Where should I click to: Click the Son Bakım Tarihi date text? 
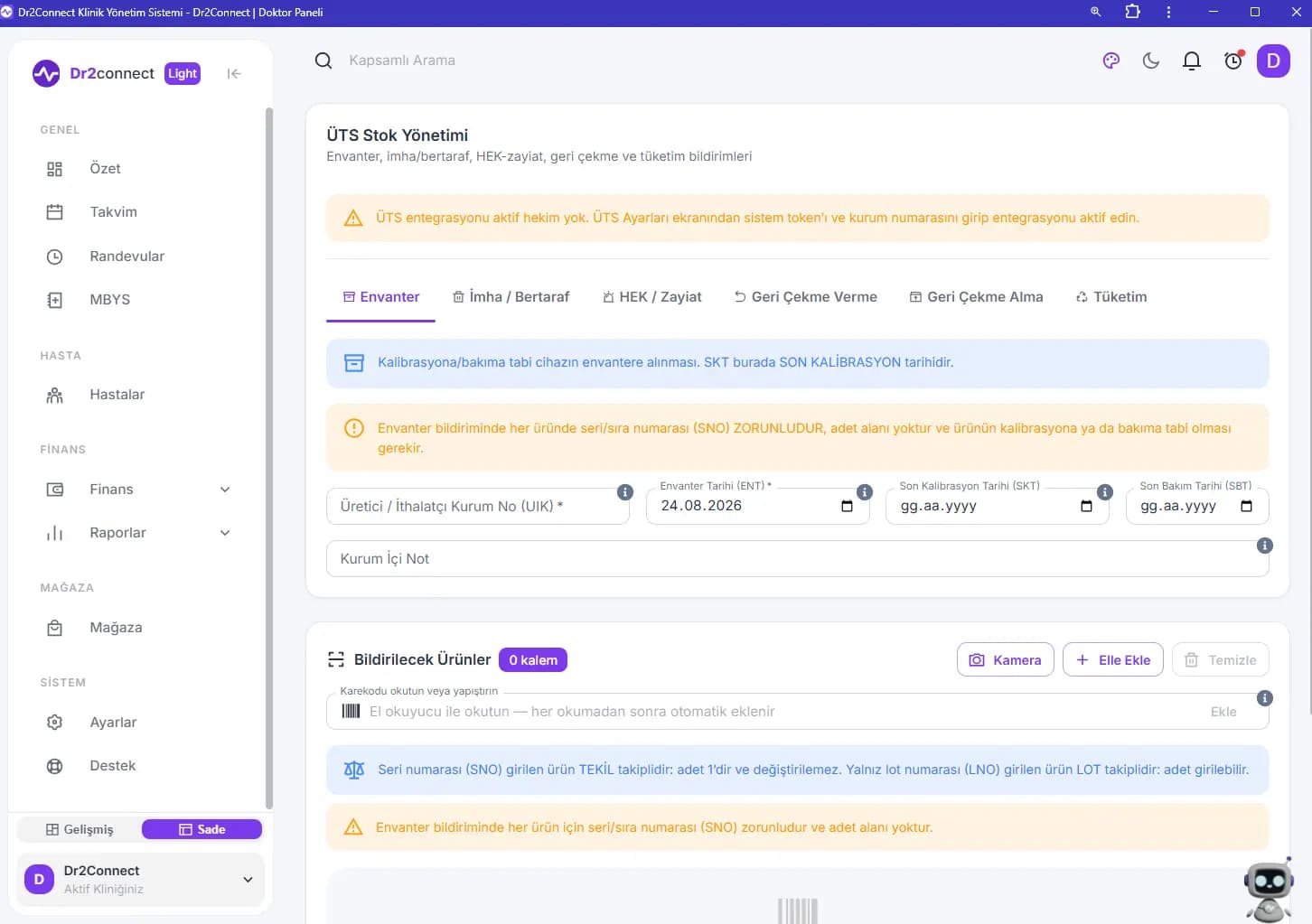pos(1178,506)
